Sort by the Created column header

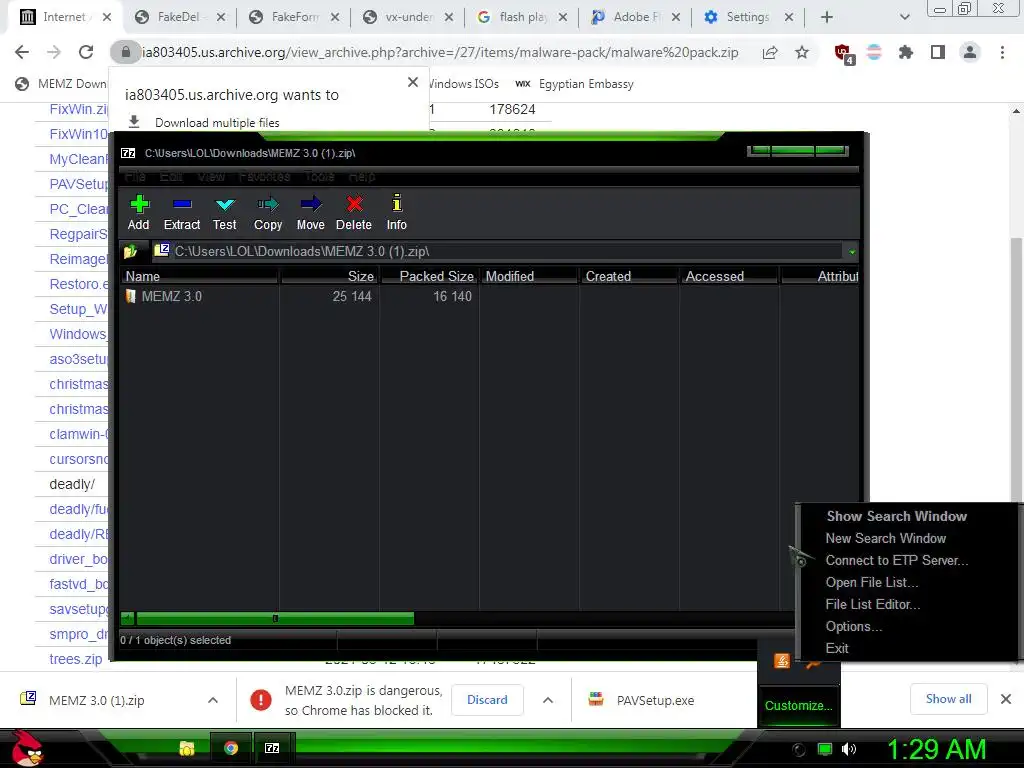[x=629, y=276]
